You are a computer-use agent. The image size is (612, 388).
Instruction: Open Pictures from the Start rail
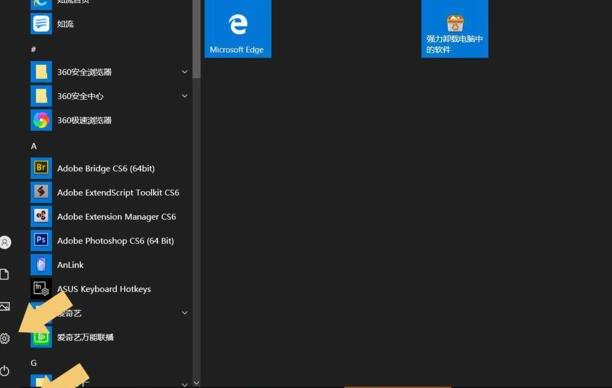[5, 306]
